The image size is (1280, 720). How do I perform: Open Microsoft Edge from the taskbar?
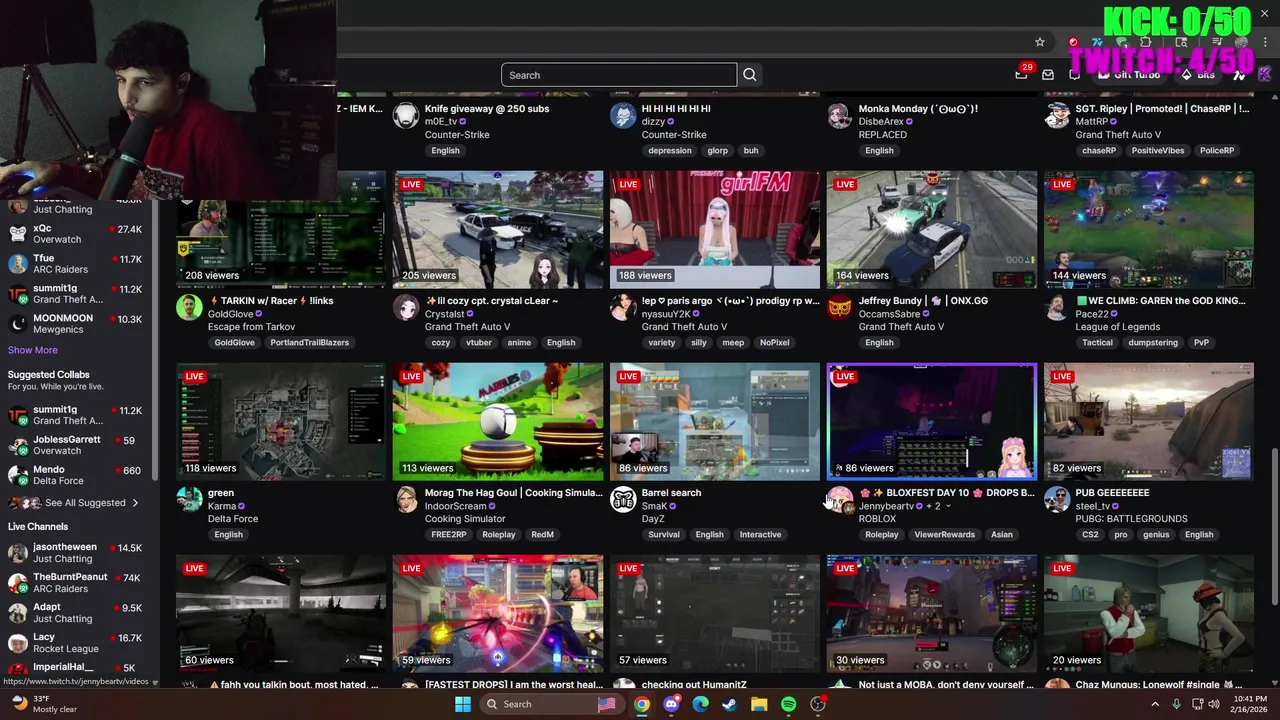click(x=701, y=704)
